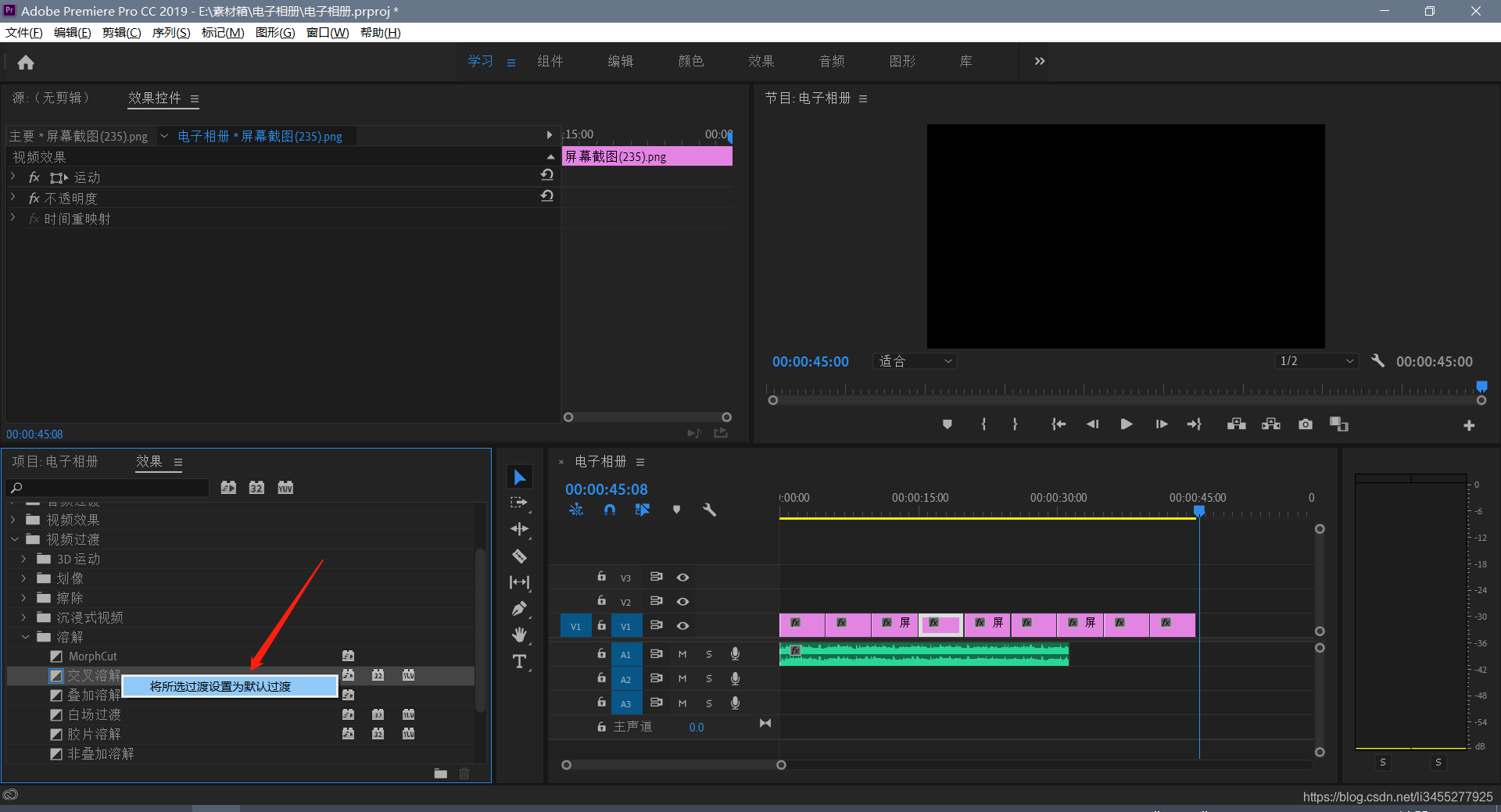Screen dimensions: 1501x812
Task: Click Export Frame camera icon
Action: click(1306, 424)
